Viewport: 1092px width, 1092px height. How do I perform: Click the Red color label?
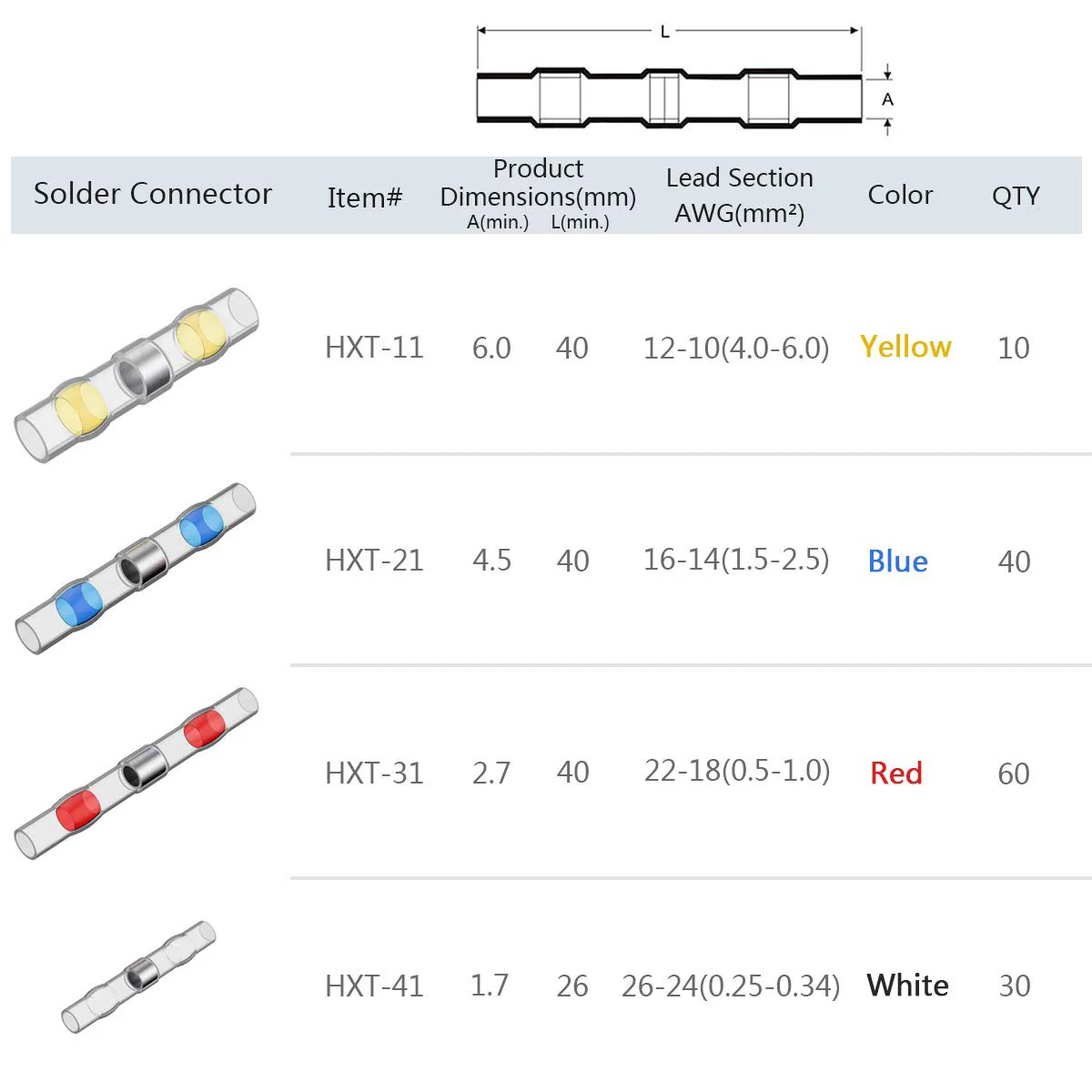pos(896,773)
